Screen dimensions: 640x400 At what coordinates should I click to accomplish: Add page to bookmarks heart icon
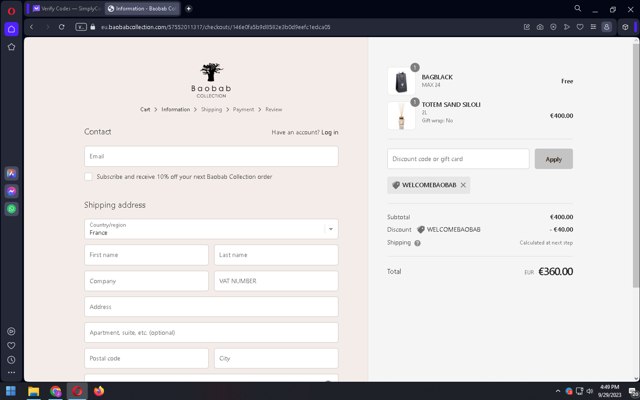(580, 27)
